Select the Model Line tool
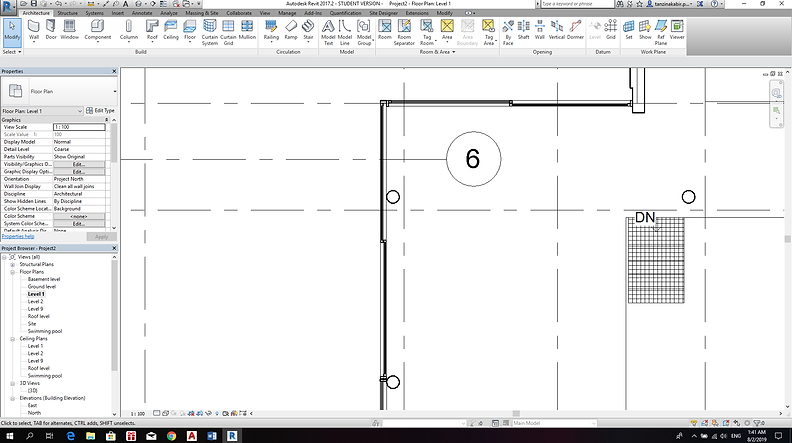The image size is (792, 443). (x=345, y=33)
